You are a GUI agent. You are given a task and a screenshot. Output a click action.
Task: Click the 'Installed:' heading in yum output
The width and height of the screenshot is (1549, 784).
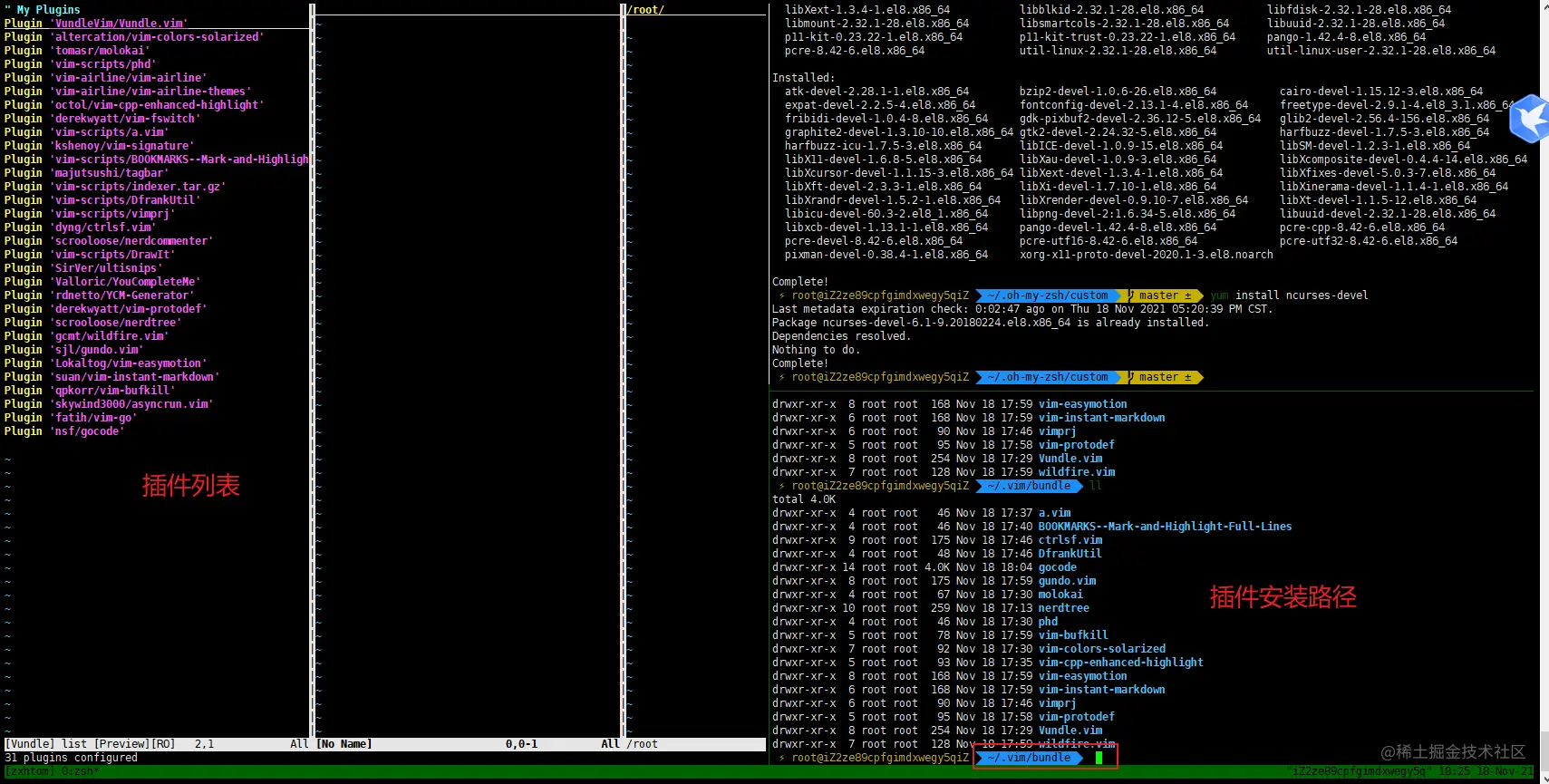click(x=804, y=78)
